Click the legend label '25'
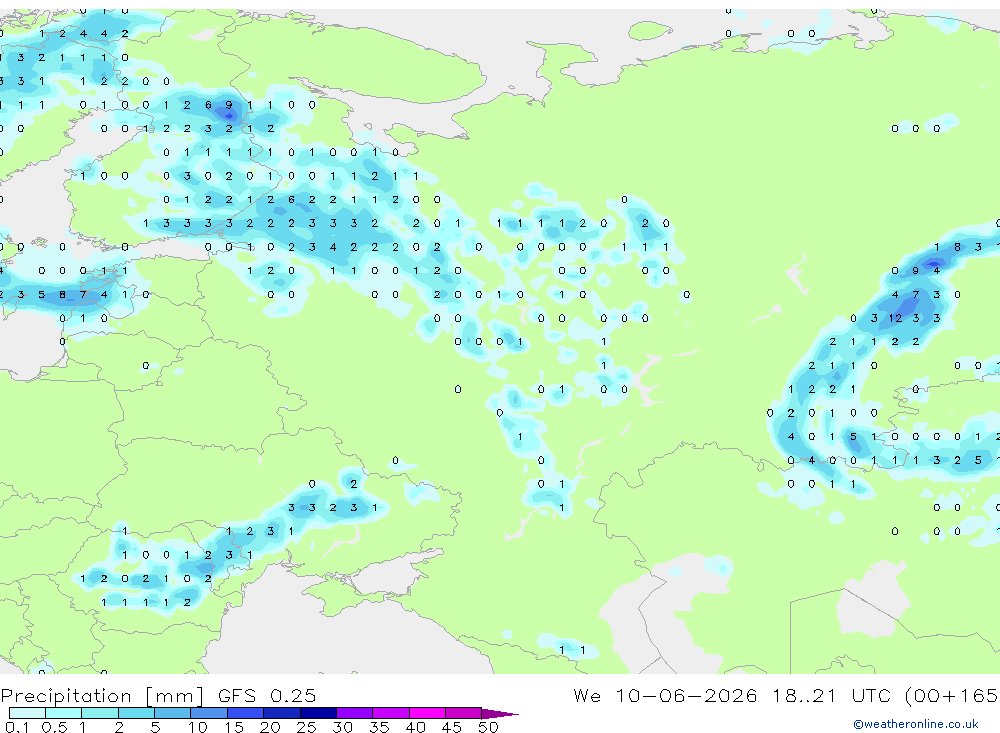Screen dimensions: 1000x733 pyautogui.click(x=307, y=727)
